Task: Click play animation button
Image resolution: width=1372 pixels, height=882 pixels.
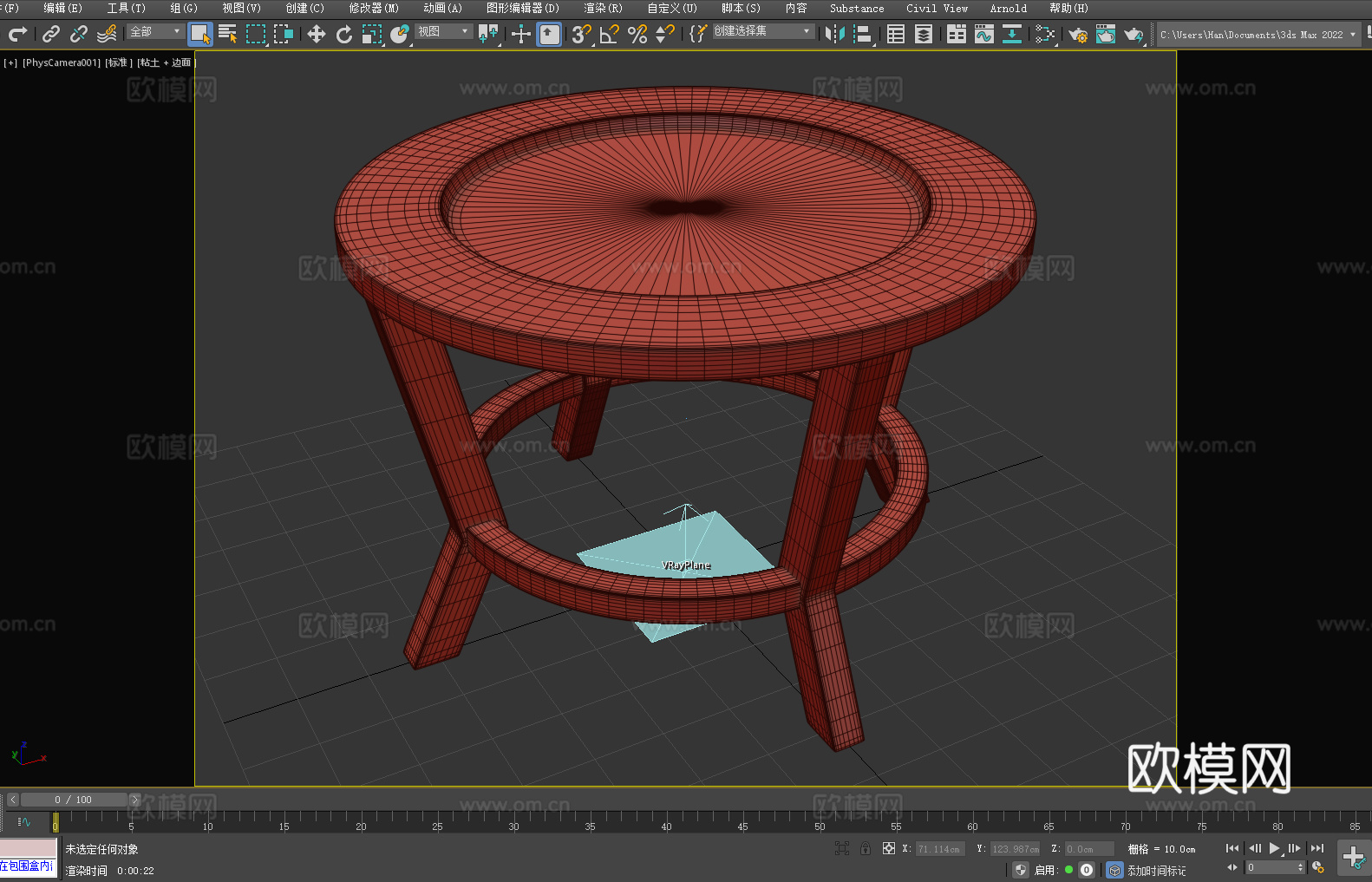Action: click(1274, 848)
